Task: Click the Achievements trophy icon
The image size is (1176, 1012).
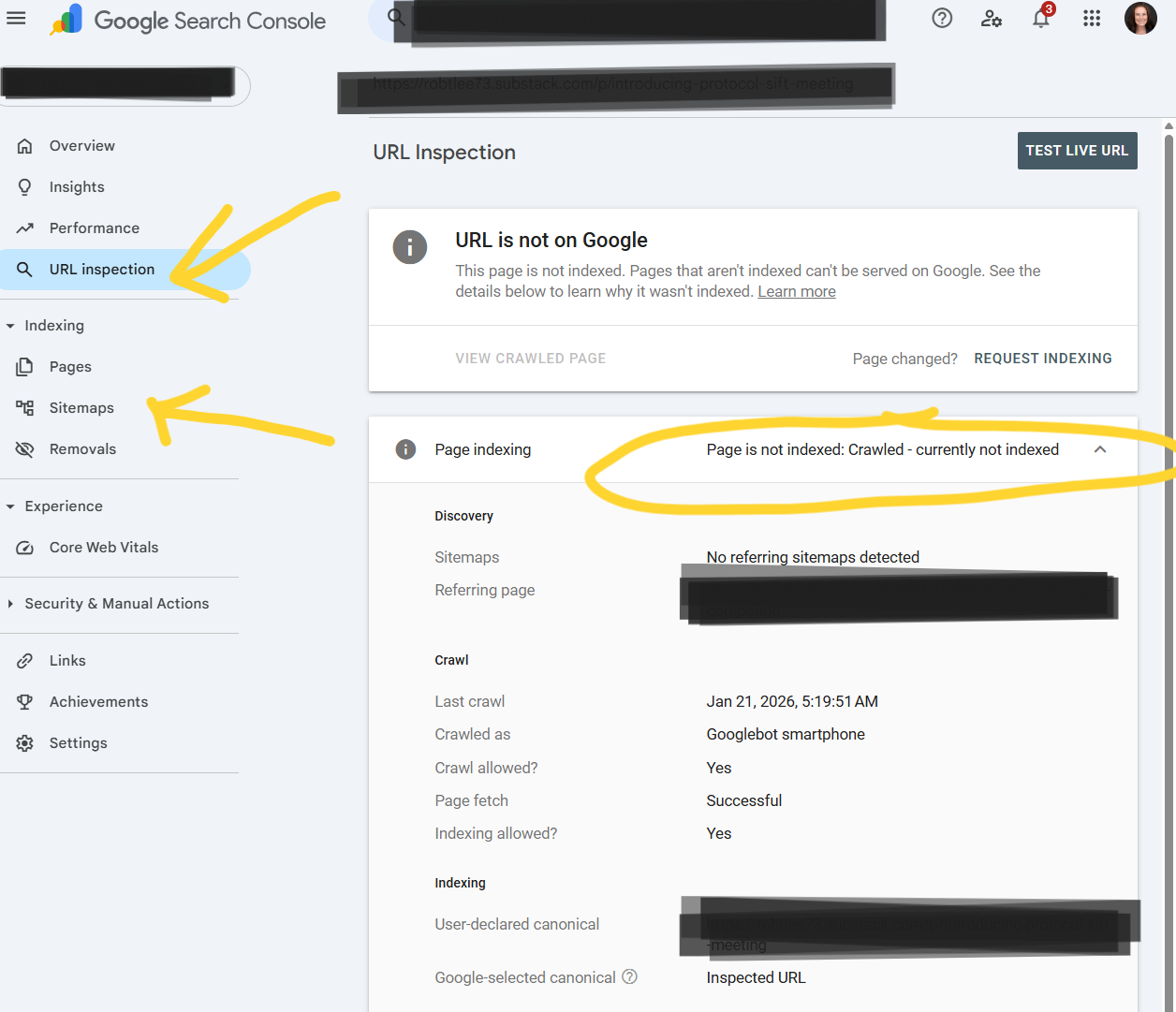Action: point(25,702)
